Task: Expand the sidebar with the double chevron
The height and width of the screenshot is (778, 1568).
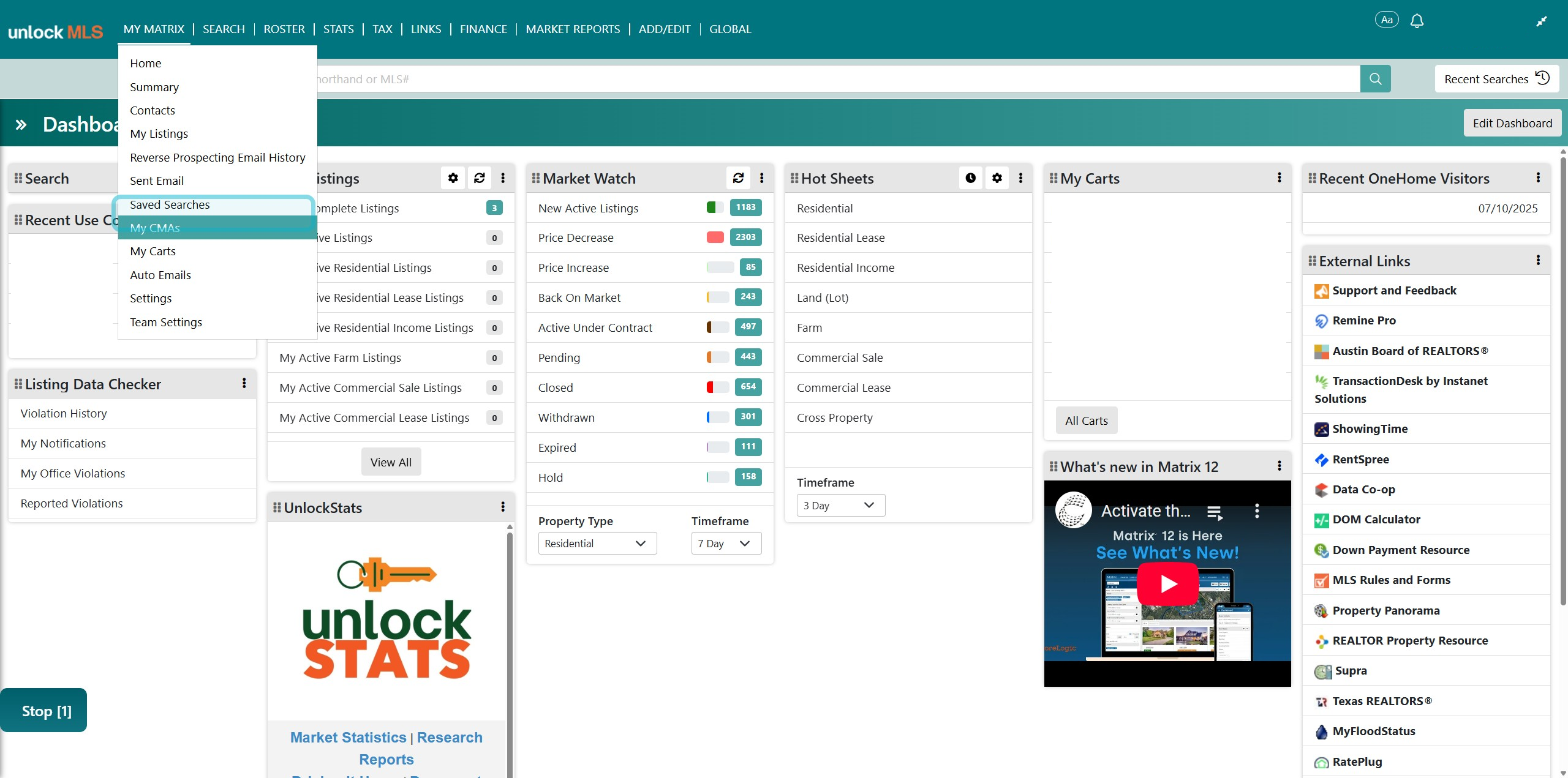Action: tap(21, 125)
